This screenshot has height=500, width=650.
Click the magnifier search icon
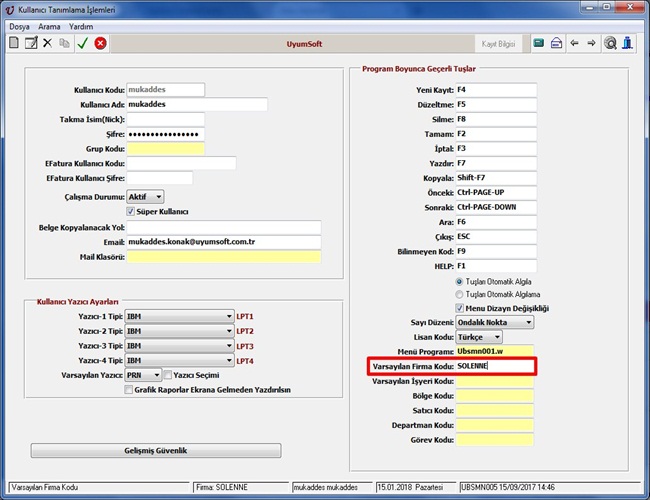[x=610, y=43]
